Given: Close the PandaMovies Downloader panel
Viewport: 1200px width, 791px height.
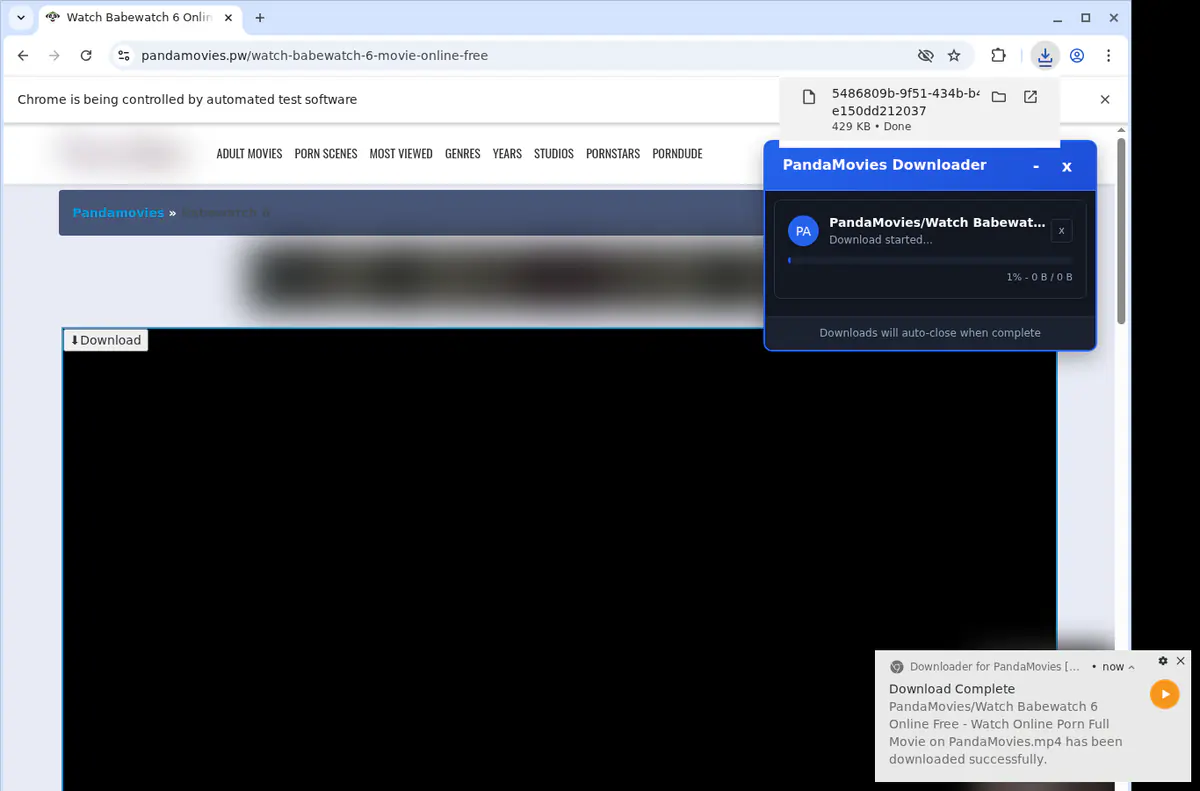Looking at the screenshot, I should pos(1067,166).
